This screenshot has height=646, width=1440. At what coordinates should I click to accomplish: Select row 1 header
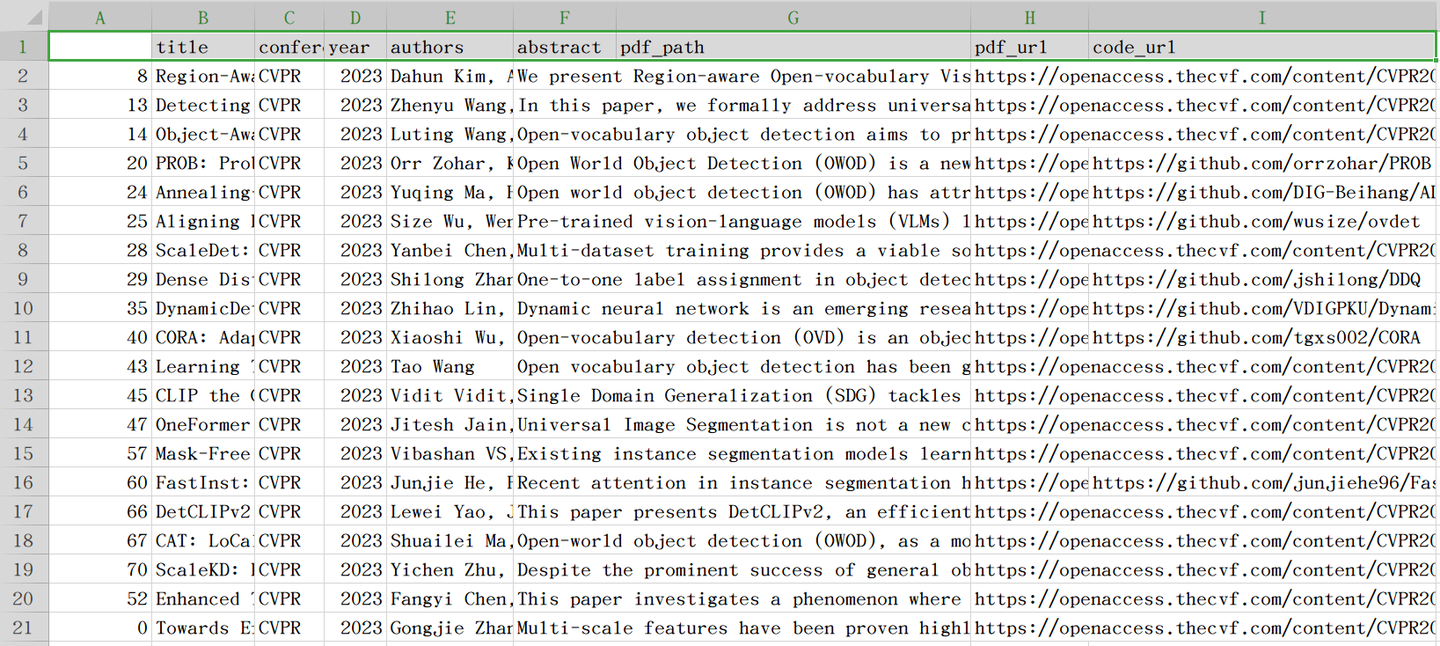tap(23, 47)
